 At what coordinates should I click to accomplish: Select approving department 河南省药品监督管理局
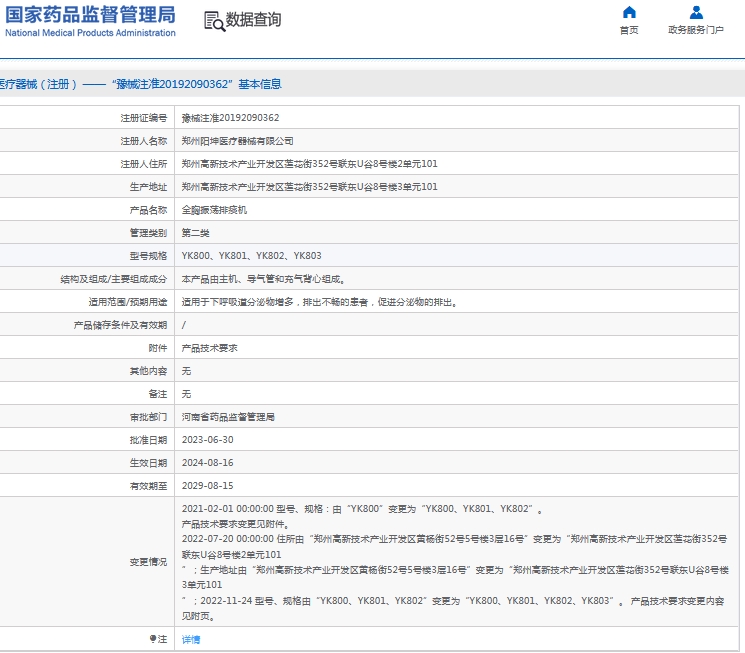228,417
